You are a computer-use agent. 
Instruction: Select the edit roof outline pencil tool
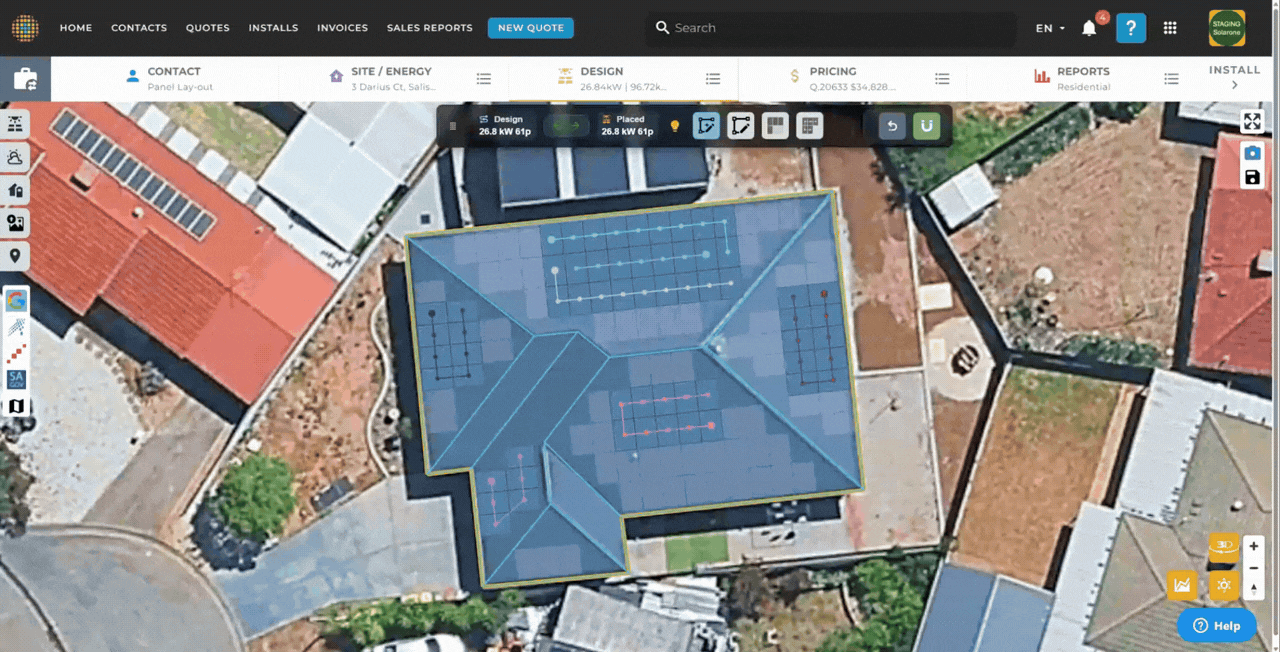(741, 126)
